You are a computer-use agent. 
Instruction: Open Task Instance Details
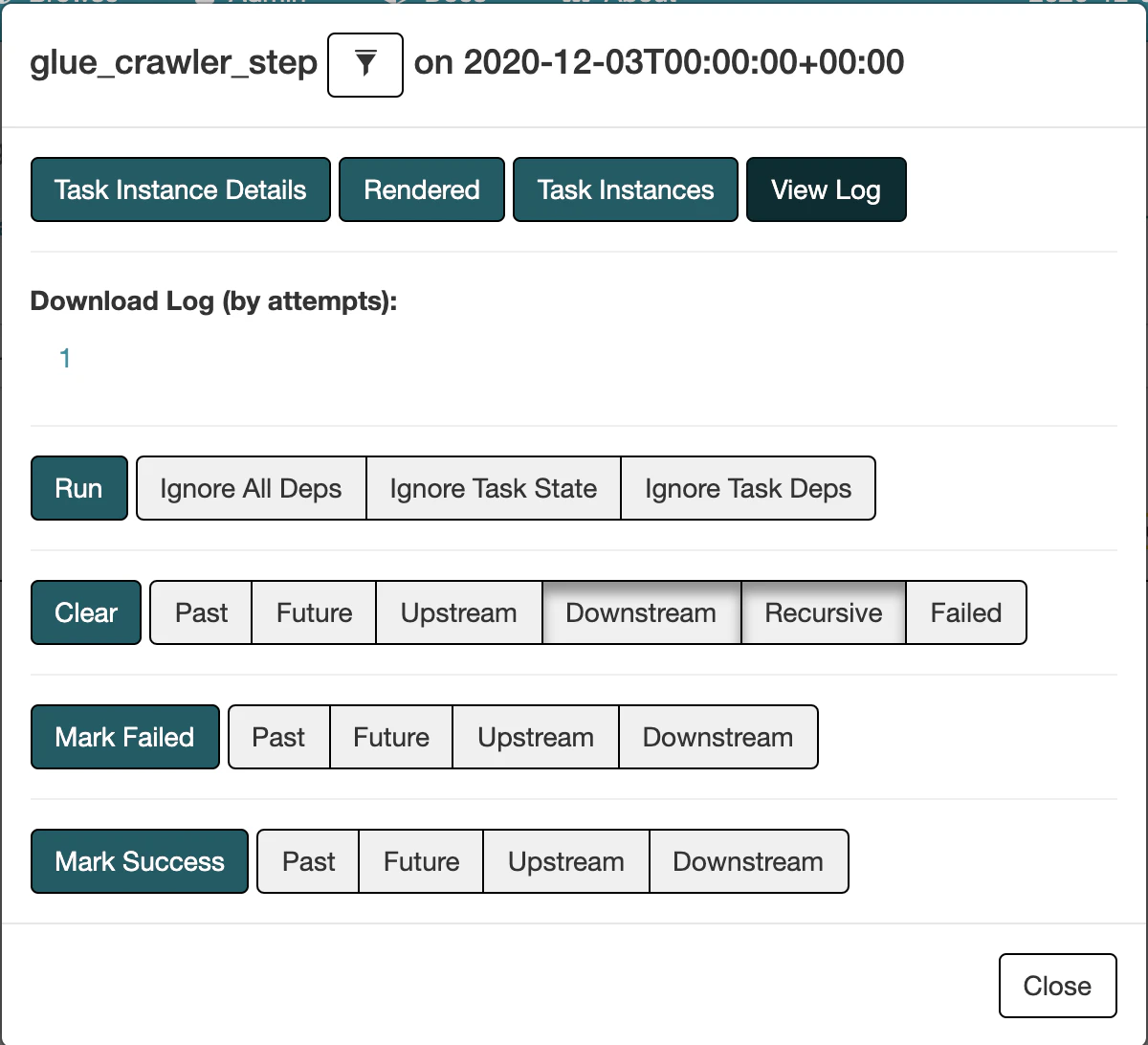[181, 189]
